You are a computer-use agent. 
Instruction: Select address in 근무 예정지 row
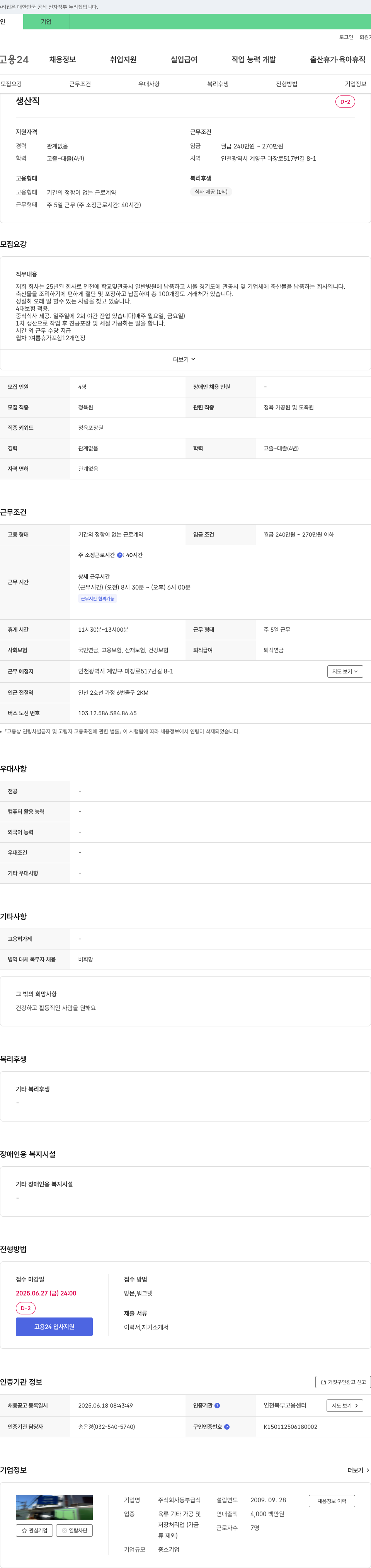tap(125, 672)
